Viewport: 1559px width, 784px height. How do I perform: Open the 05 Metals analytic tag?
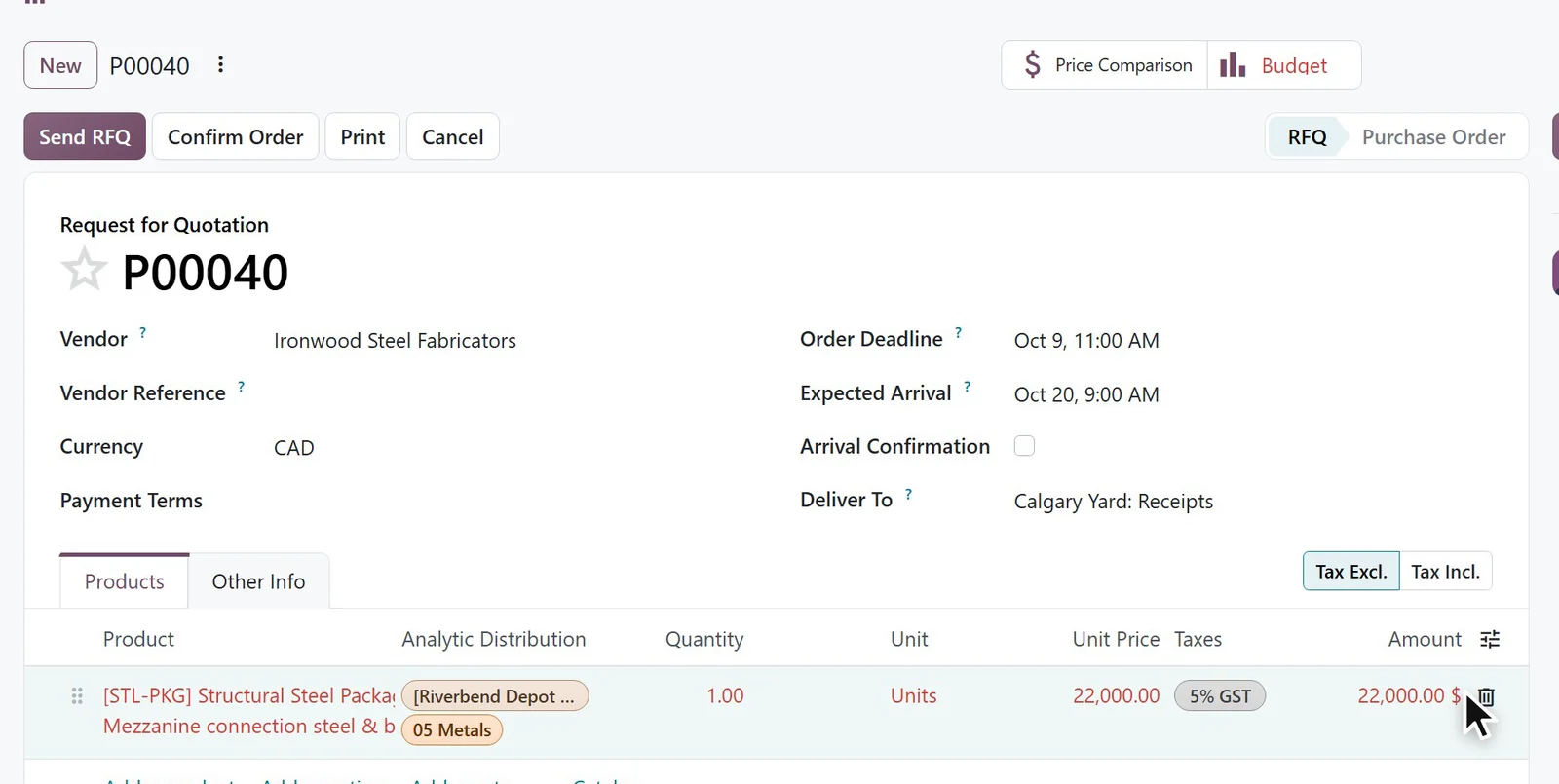[452, 730]
